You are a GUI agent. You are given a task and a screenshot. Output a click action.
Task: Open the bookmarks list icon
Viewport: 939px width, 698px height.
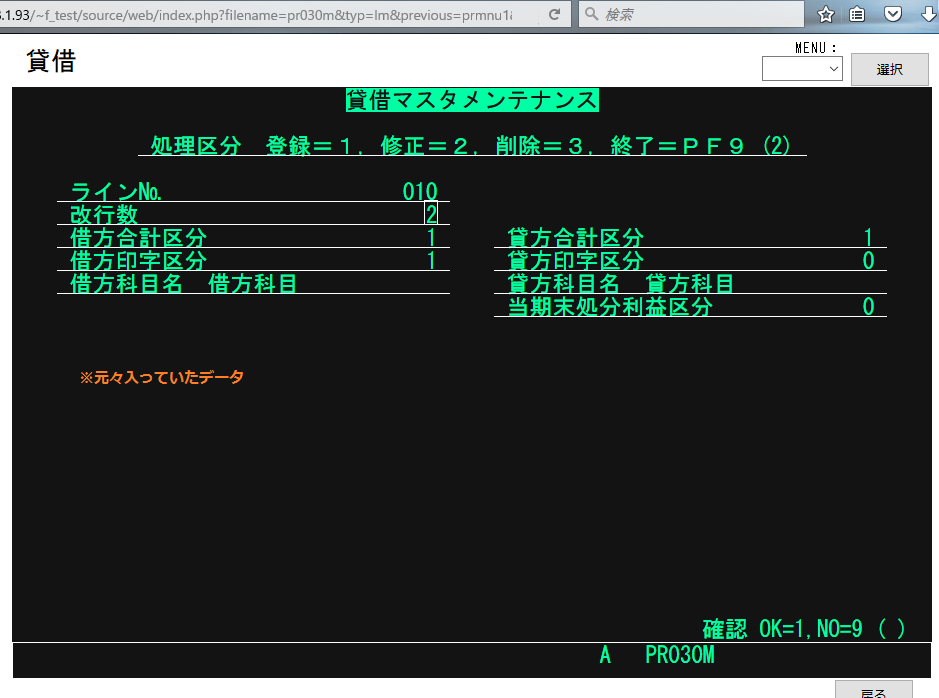tap(858, 15)
